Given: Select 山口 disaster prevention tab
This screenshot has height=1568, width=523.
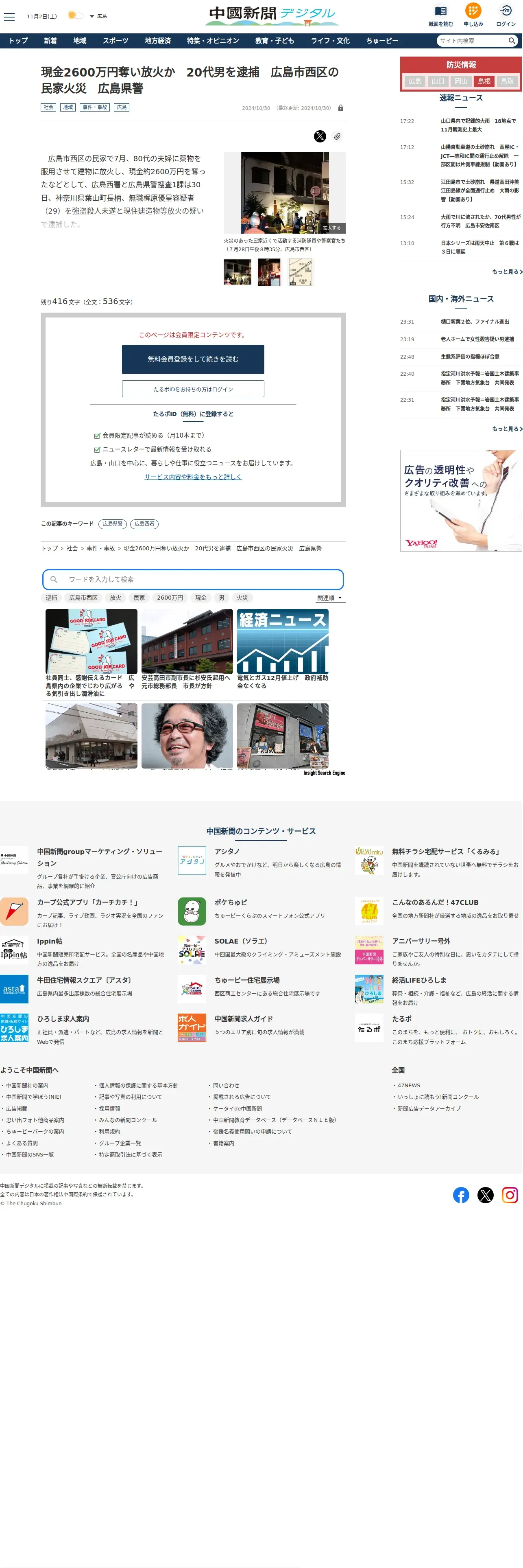Looking at the screenshot, I should pyautogui.click(x=438, y=81).
